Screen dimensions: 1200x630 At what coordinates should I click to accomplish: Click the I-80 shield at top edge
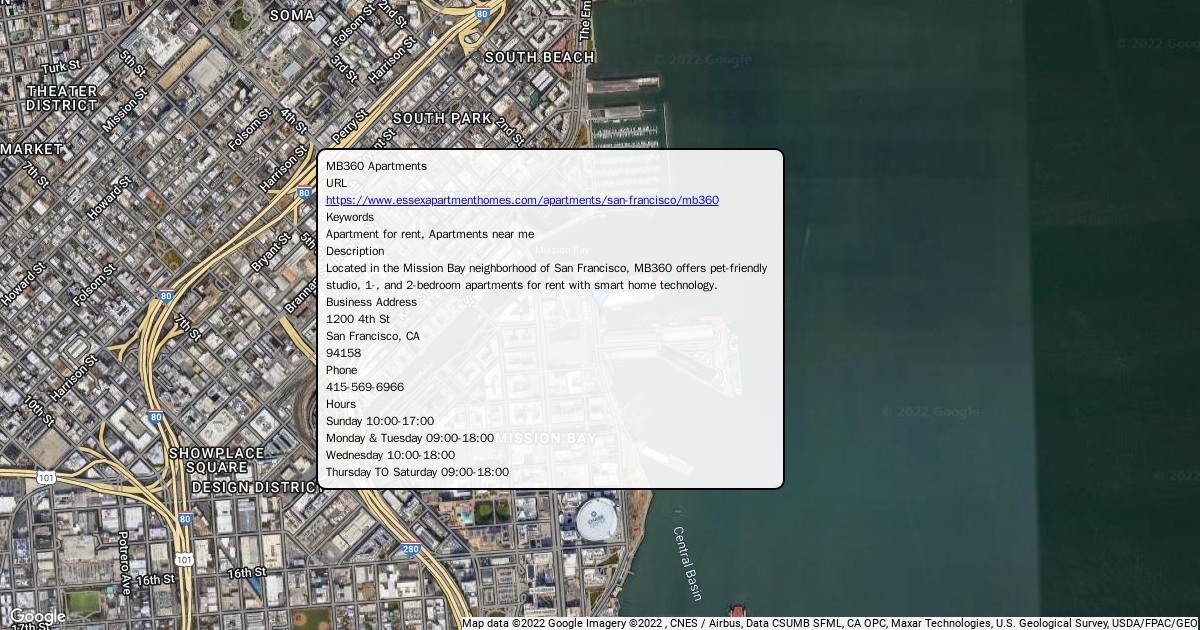(482, 14)
